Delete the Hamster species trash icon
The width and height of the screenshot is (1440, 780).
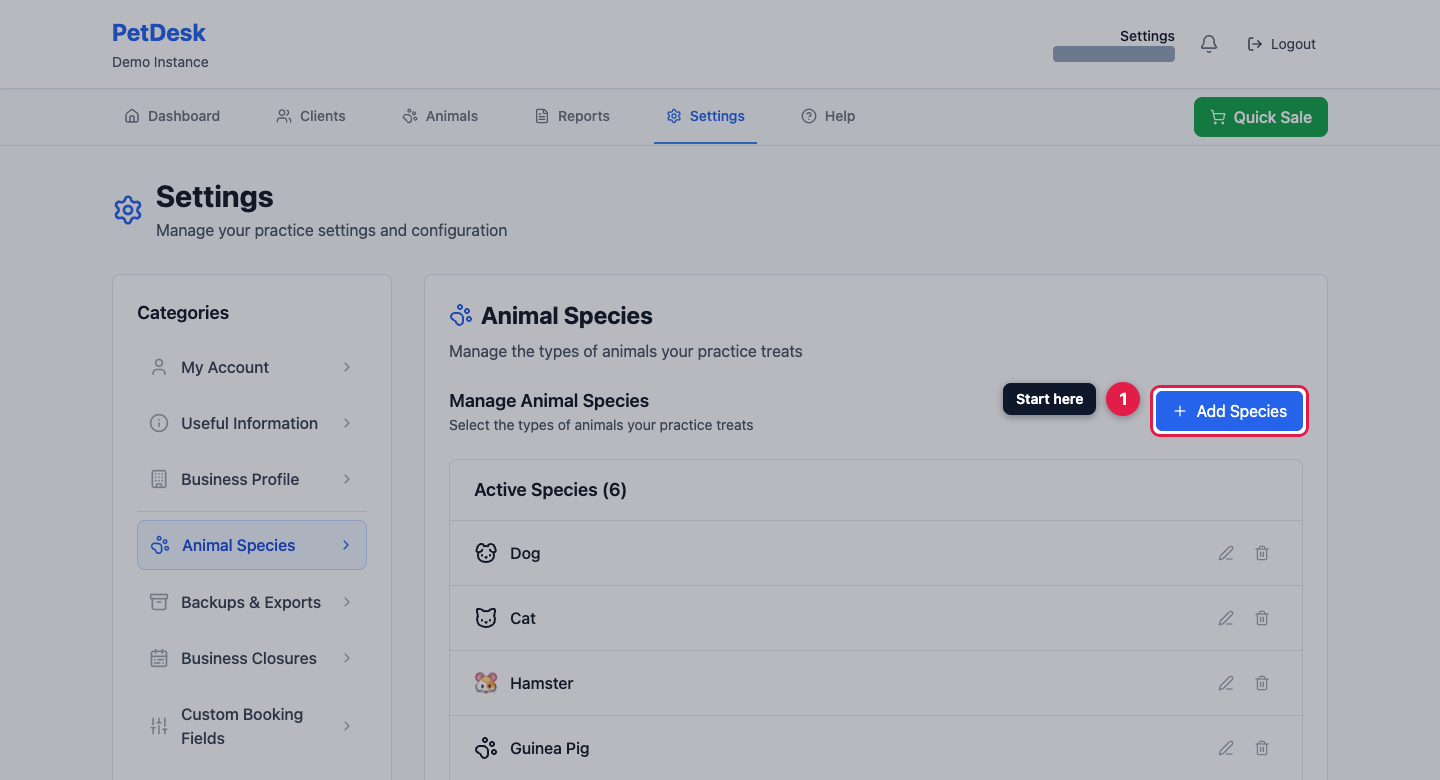[1262, 683]
